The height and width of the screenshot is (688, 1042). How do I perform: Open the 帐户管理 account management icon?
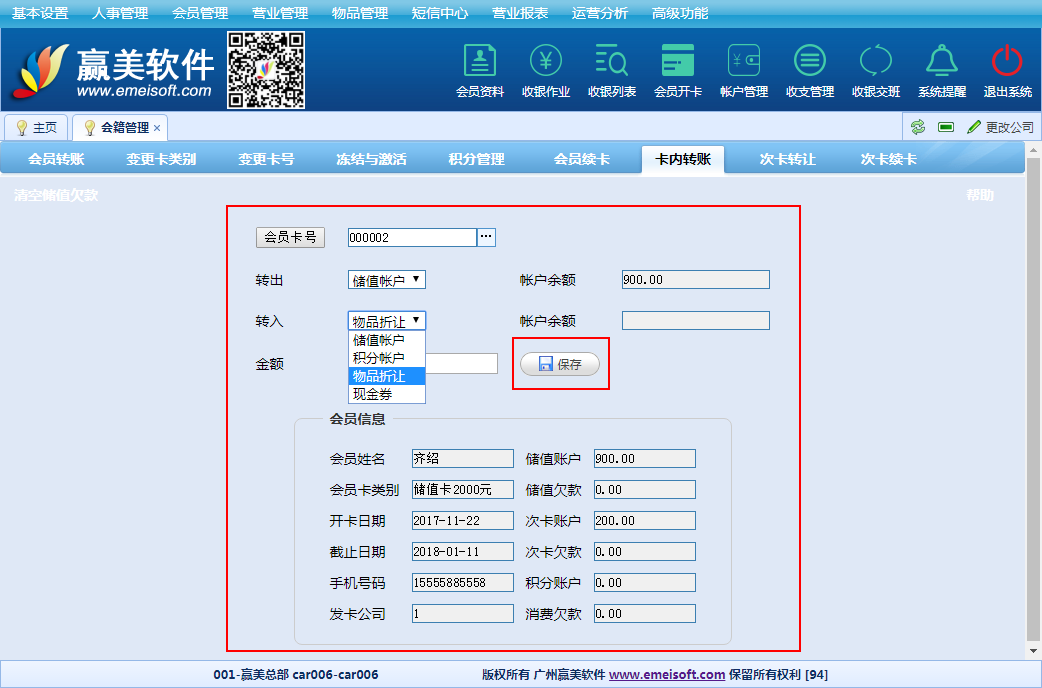[x=744, y=62]
